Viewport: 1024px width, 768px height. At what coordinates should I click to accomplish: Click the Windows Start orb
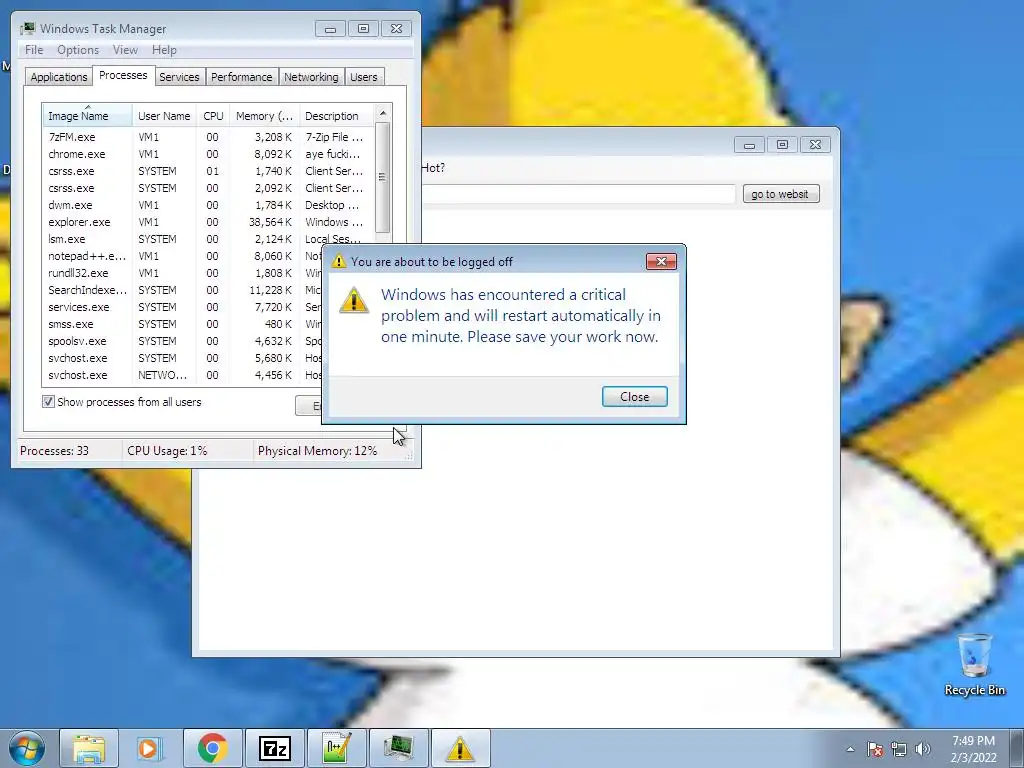point(26,748)
